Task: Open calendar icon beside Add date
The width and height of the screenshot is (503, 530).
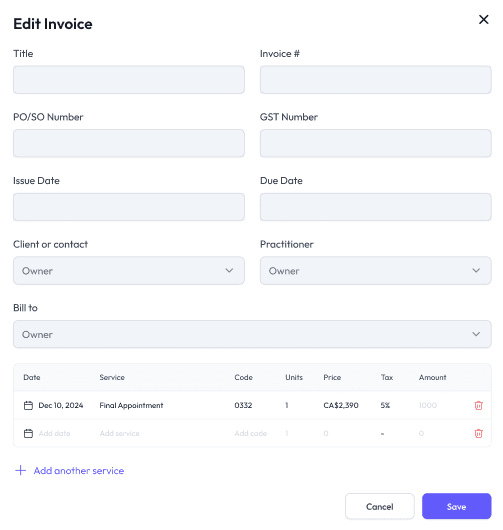Action: 28,433
